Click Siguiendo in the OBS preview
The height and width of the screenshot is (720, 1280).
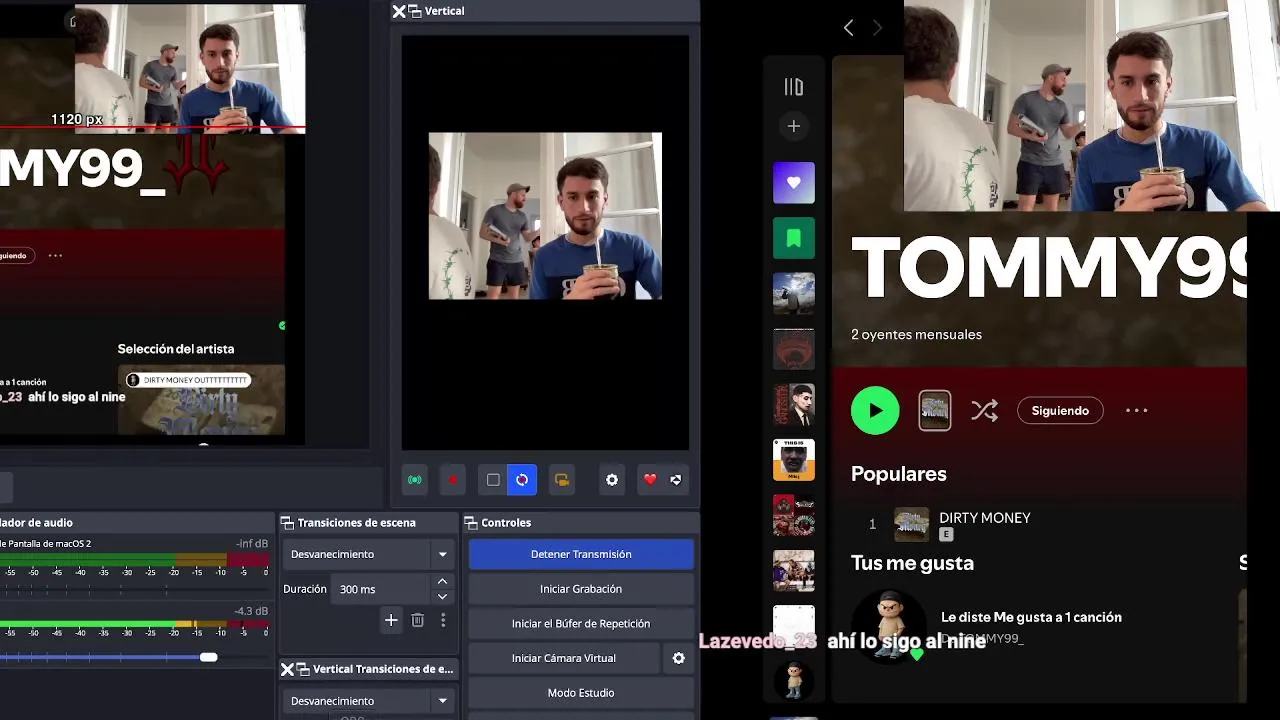coord(14,255)
